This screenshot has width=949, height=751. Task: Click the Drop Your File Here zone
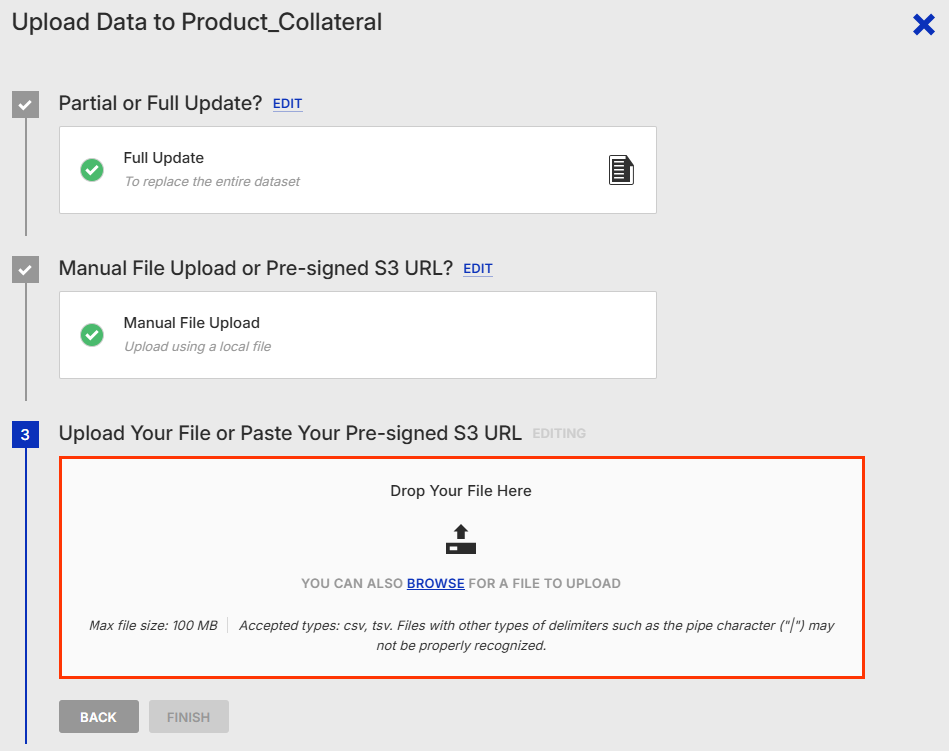point(461,491)
